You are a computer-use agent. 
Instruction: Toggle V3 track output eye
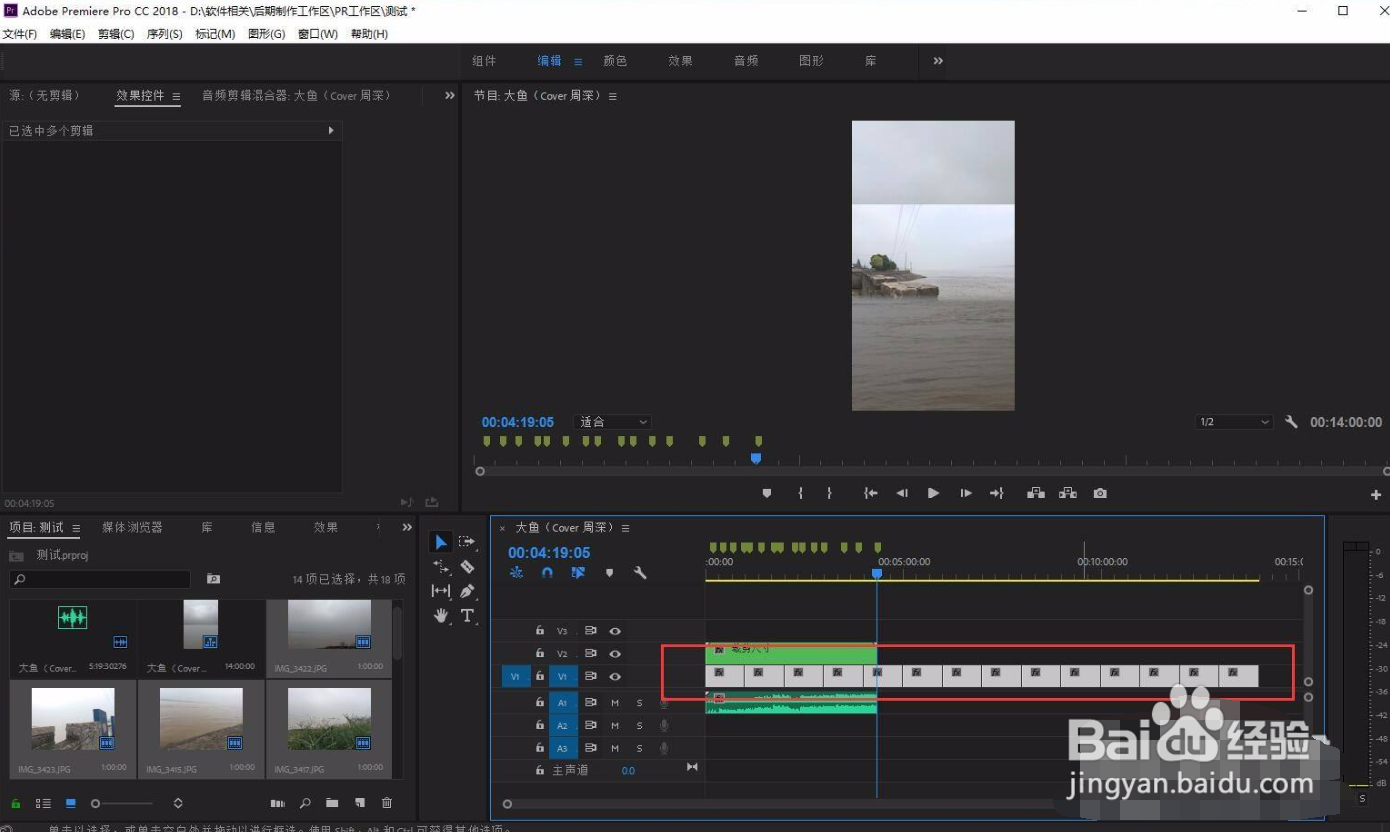click(615, 631)
